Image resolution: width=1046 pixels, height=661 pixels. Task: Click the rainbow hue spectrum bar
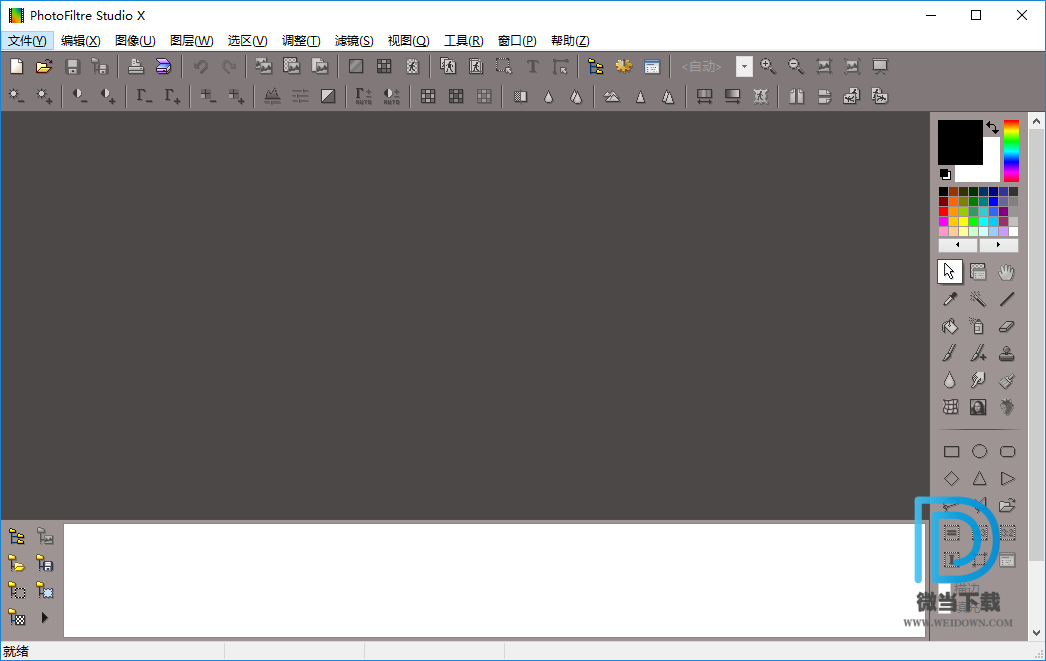tap(1011, 151)
